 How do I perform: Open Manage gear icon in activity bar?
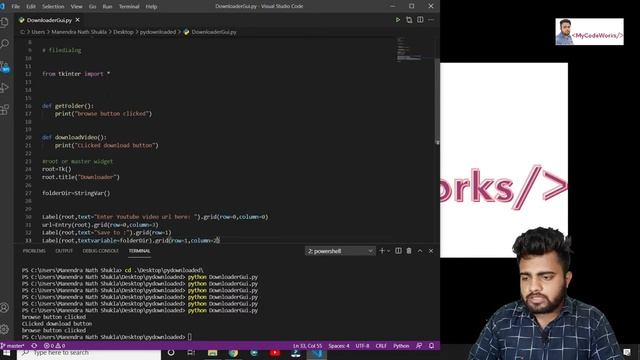point(5,329)
